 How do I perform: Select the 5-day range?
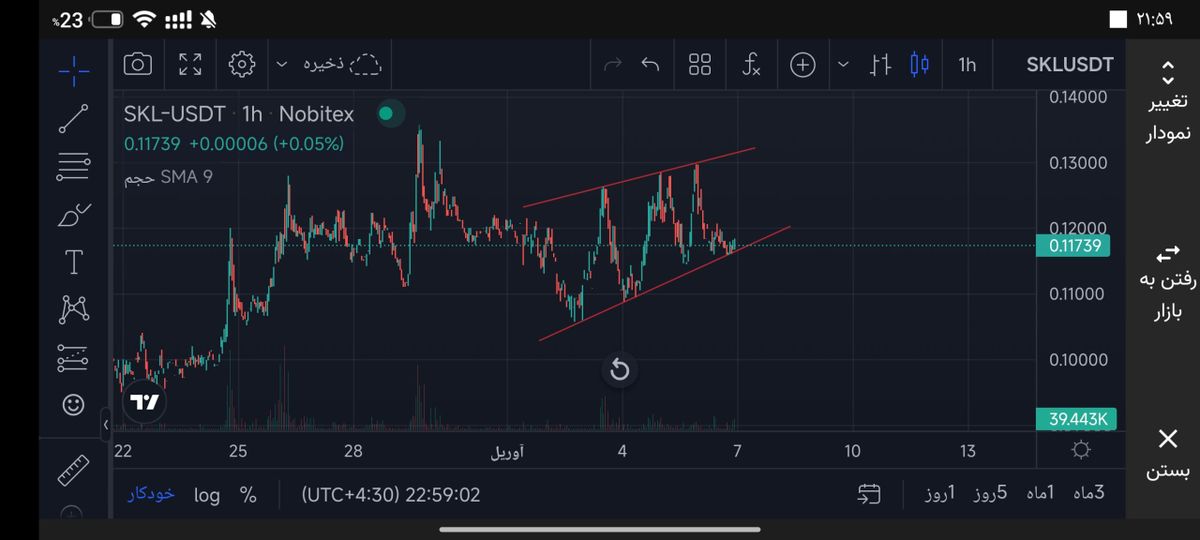[x=988, y=494]
